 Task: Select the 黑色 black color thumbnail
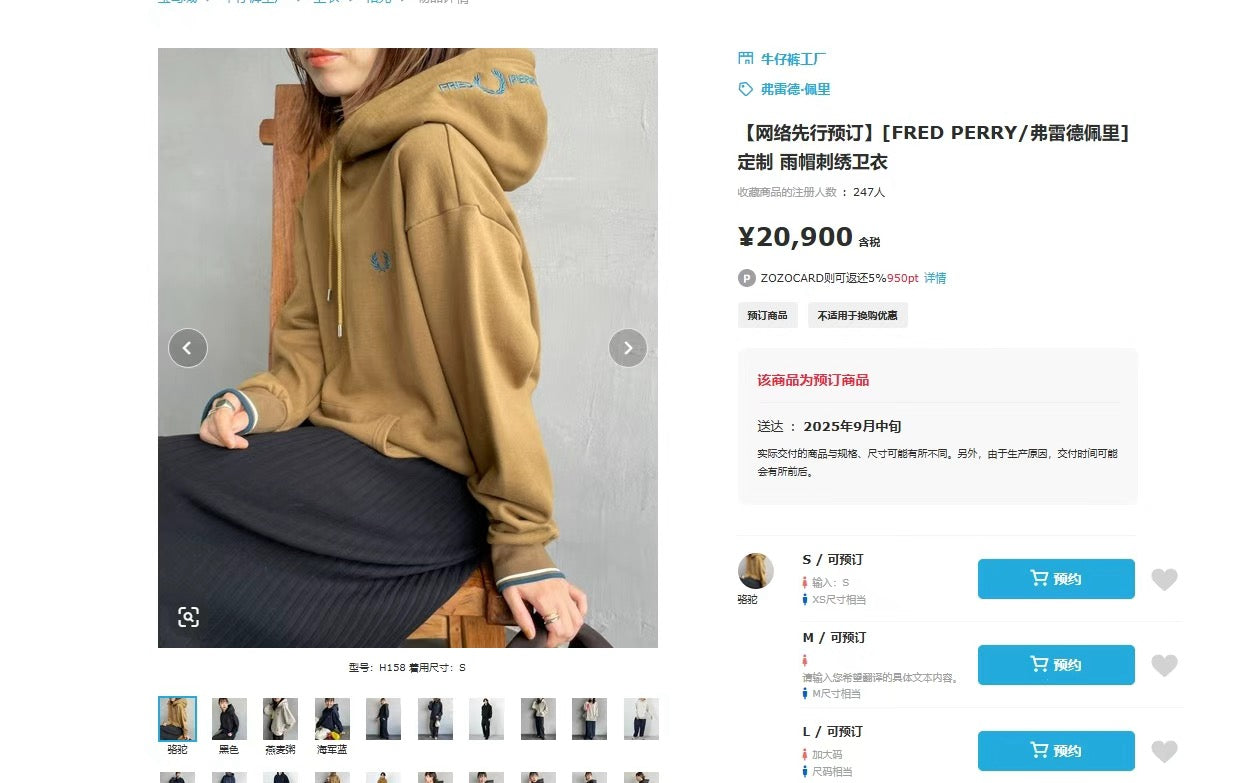pyautogui.click(x=229, y=719)
